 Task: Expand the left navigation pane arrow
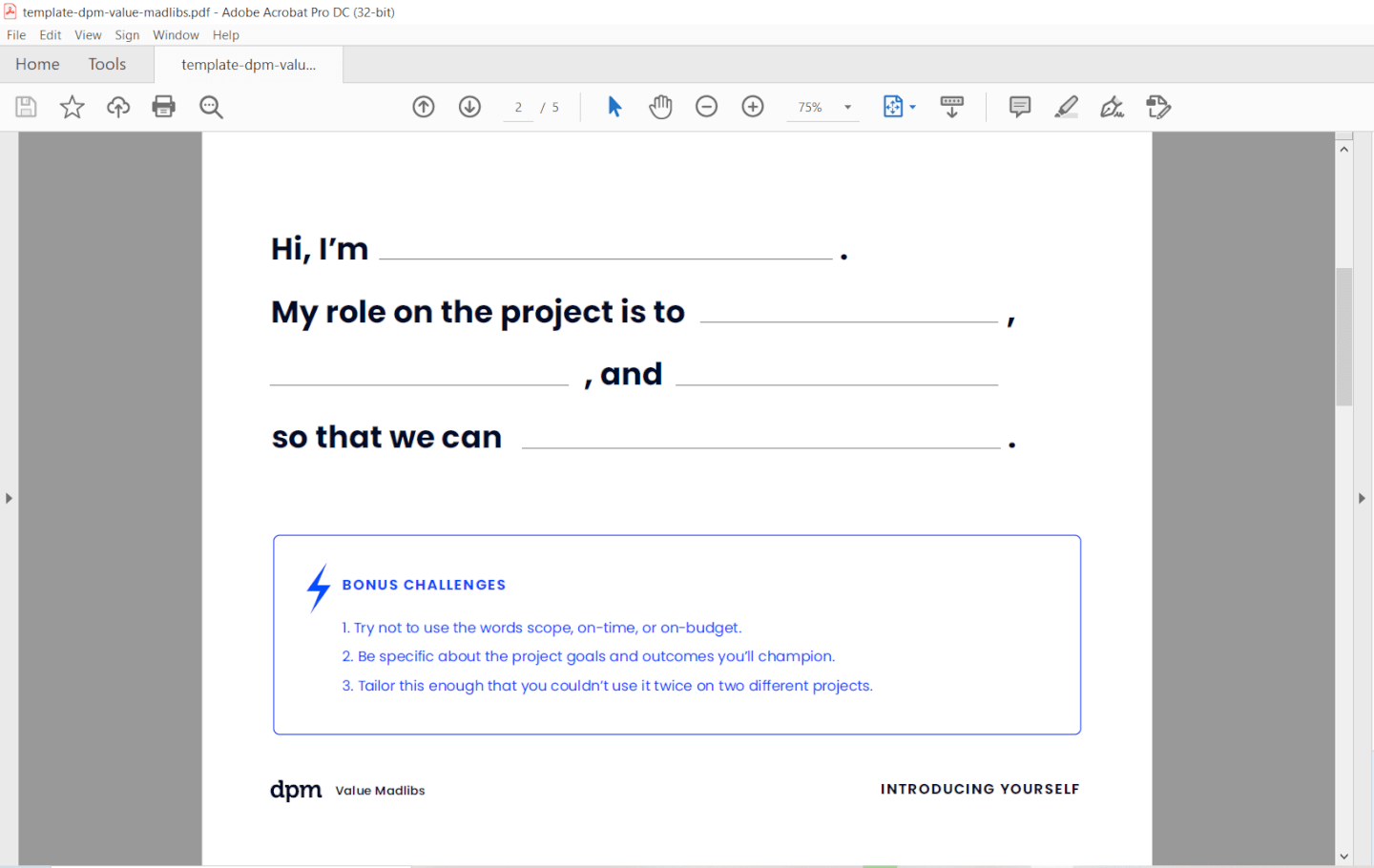tap(9, 498)
